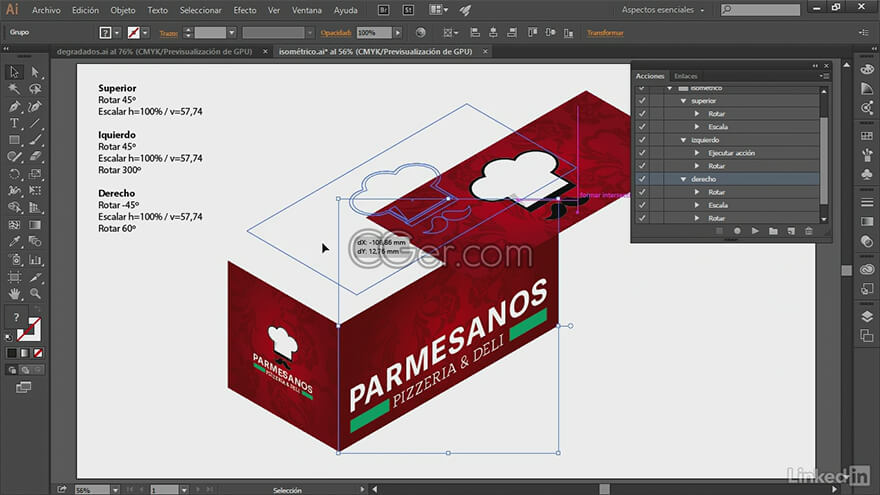Image resolution: width=880 pixels, height=495 pixels.
Task: Select the Type tool
Action: 14,123
